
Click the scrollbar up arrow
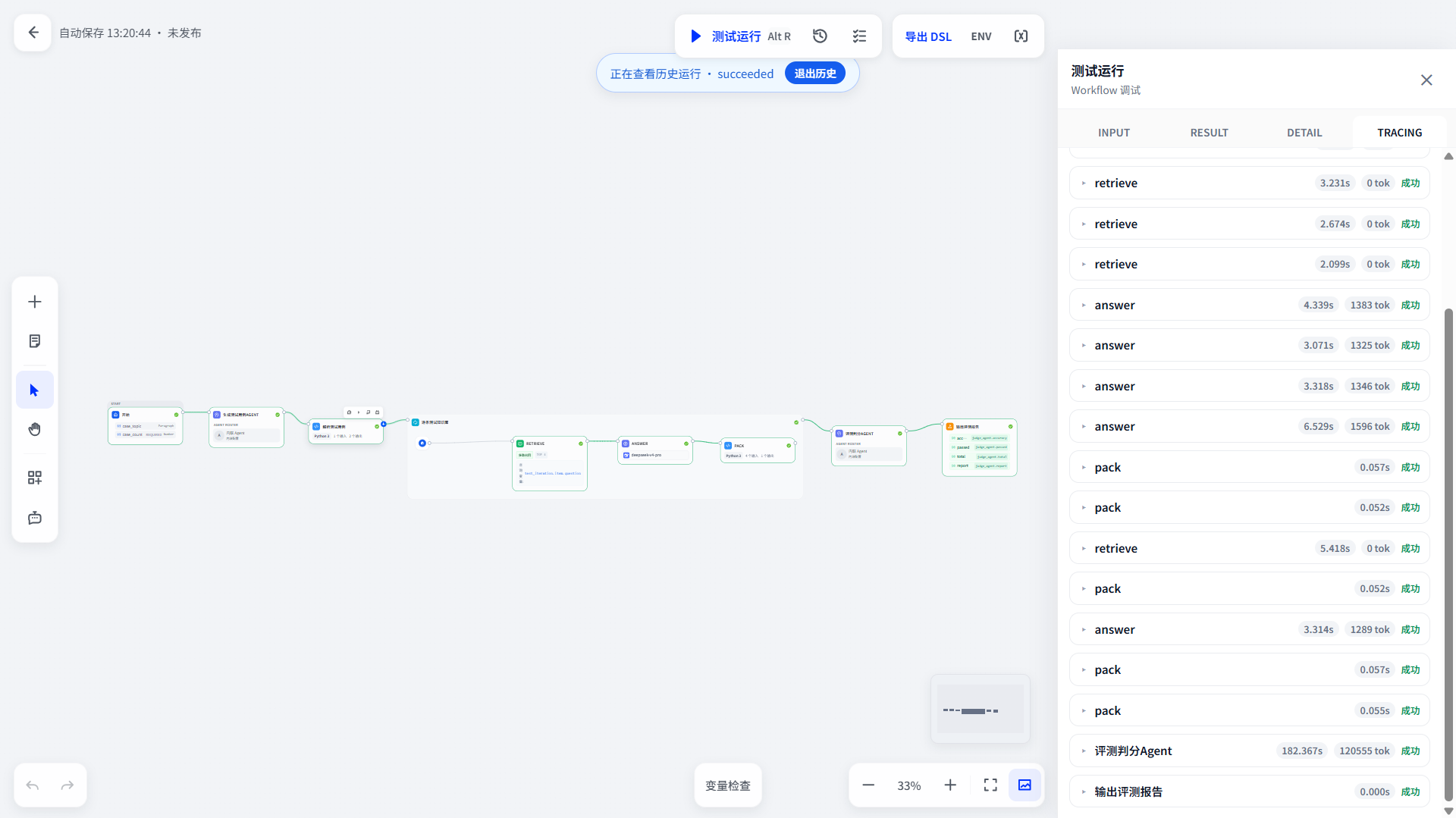click(x=1448, y=156)
